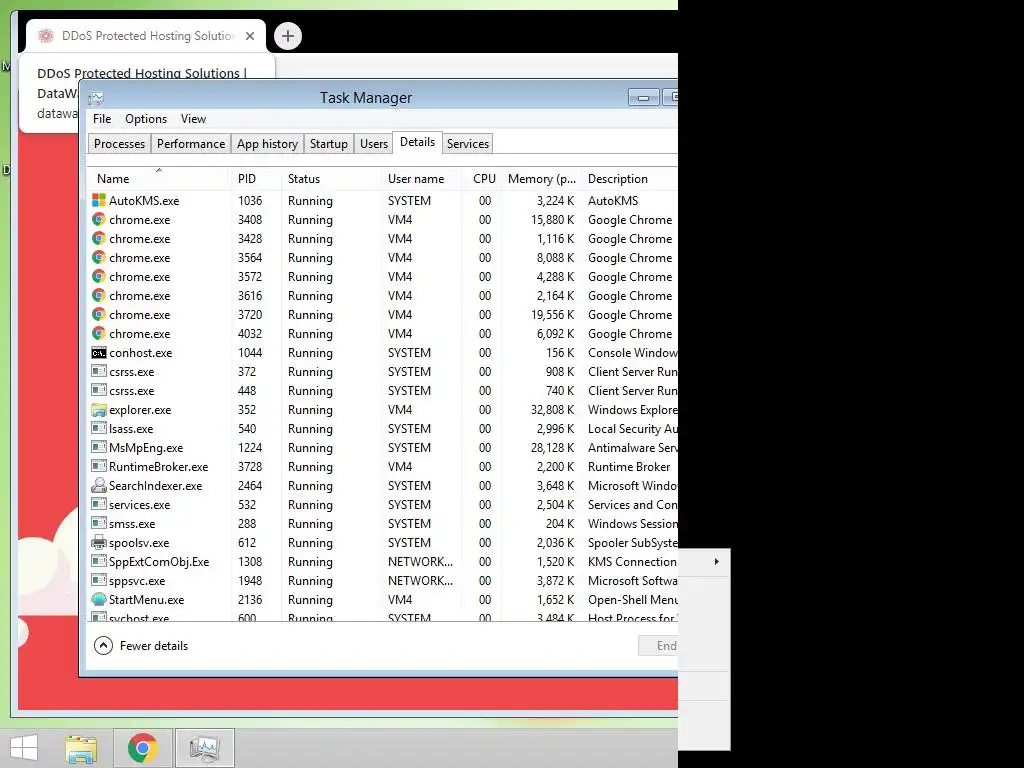Sort by the User name column
The height and width of the screenshot is (768, 1024).
422,178
